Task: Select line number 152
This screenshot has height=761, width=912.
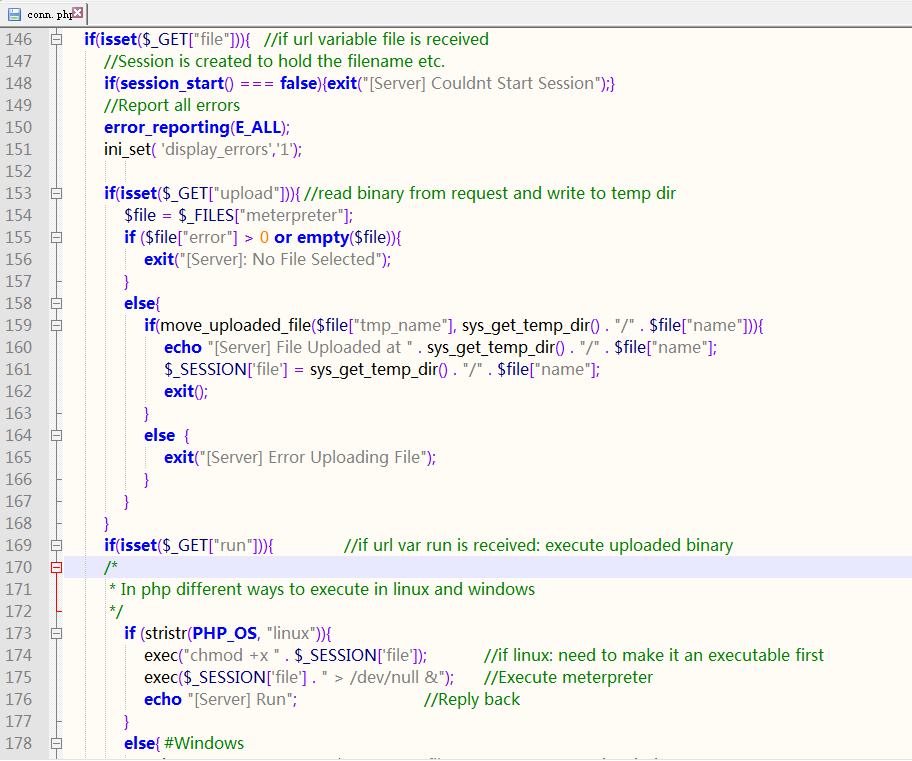Action: click(x=19, y=172)
